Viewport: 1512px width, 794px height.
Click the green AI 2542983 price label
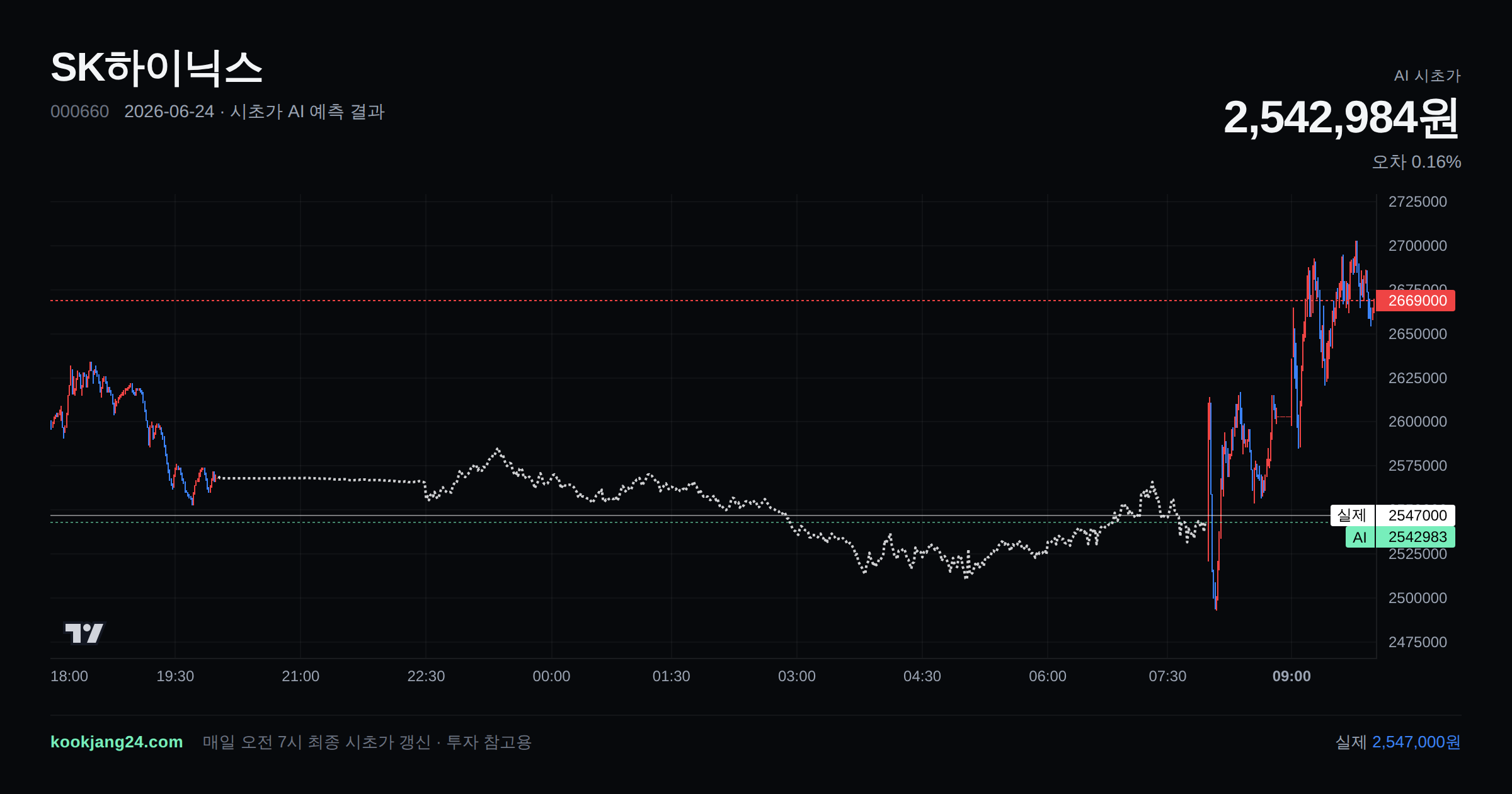(1415, 537)
